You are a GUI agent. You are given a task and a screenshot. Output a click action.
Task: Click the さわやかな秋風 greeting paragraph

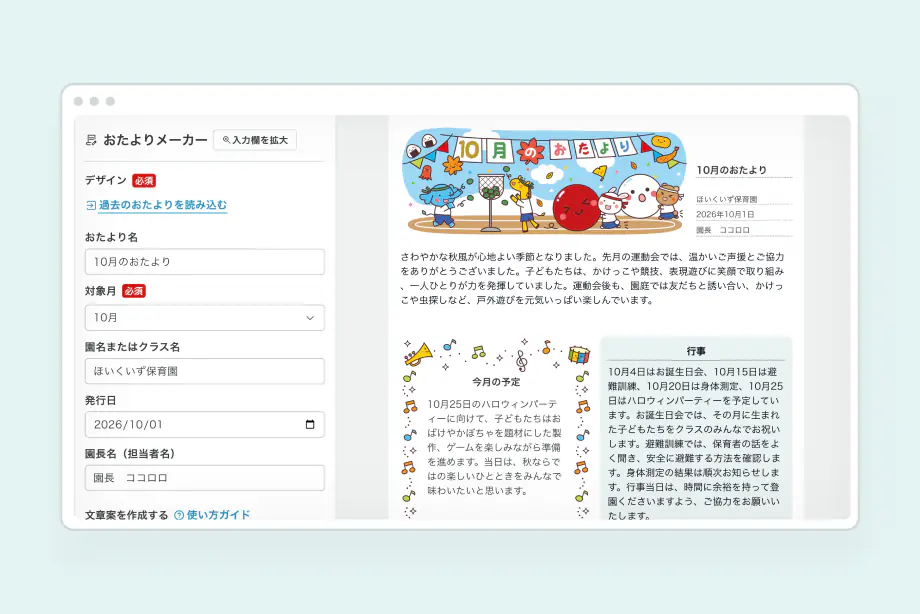click(x=592, y=278)
